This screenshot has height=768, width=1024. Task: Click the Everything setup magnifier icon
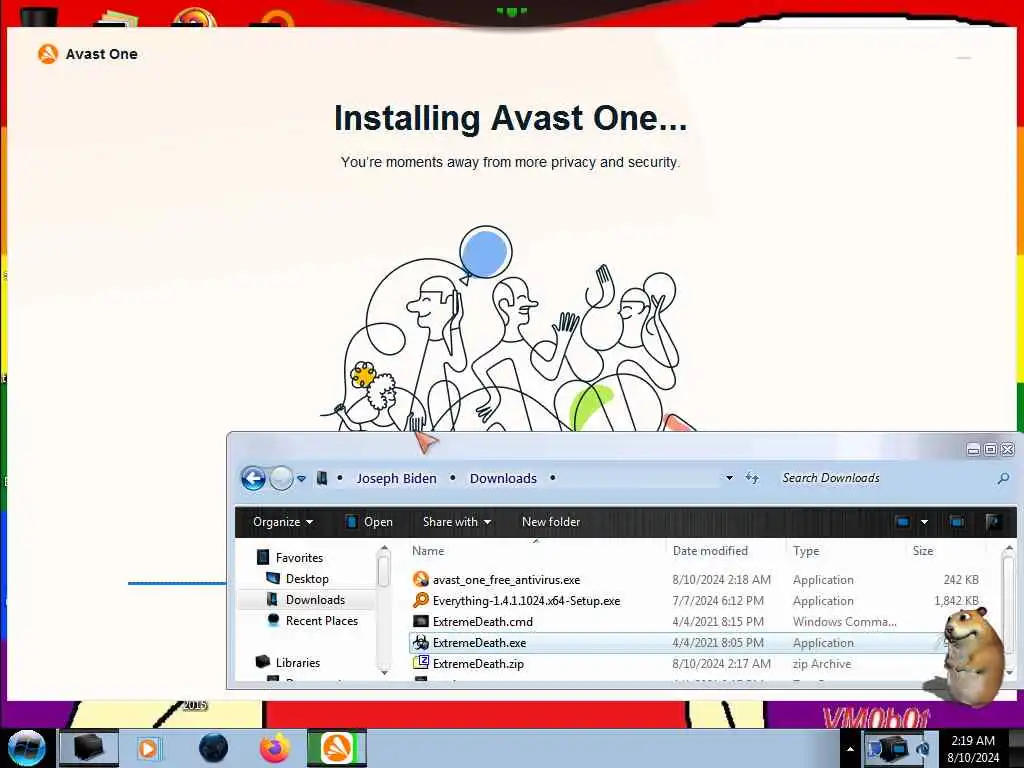coord(421,600)
